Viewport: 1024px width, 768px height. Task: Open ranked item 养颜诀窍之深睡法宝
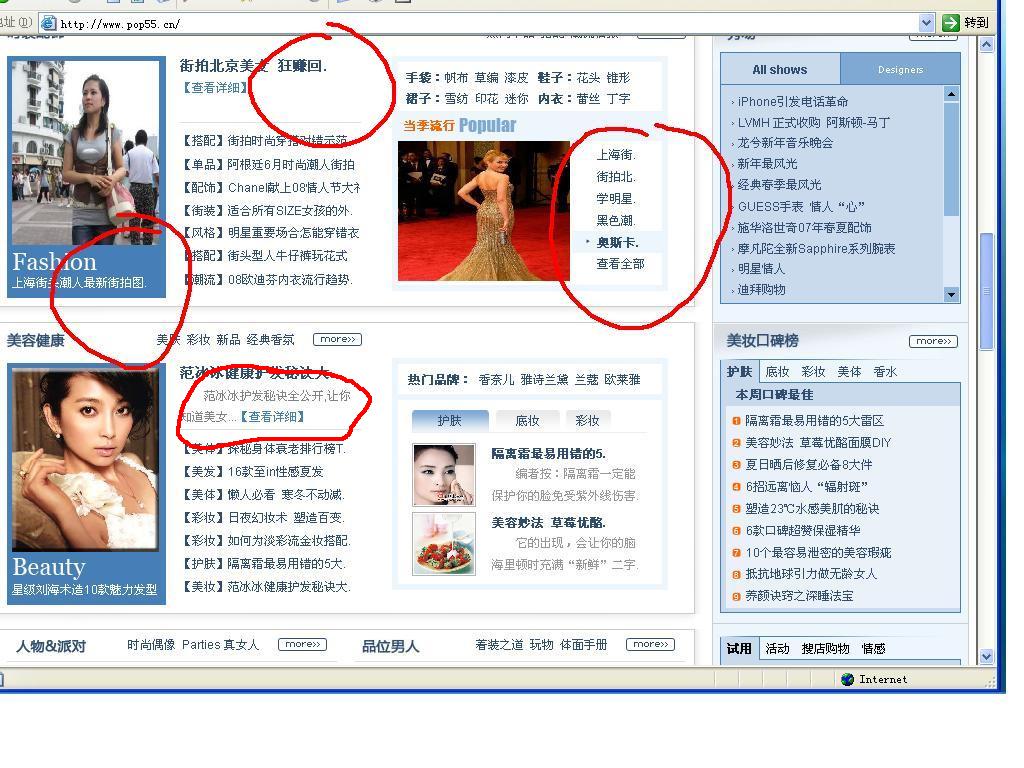coord(799,596)
